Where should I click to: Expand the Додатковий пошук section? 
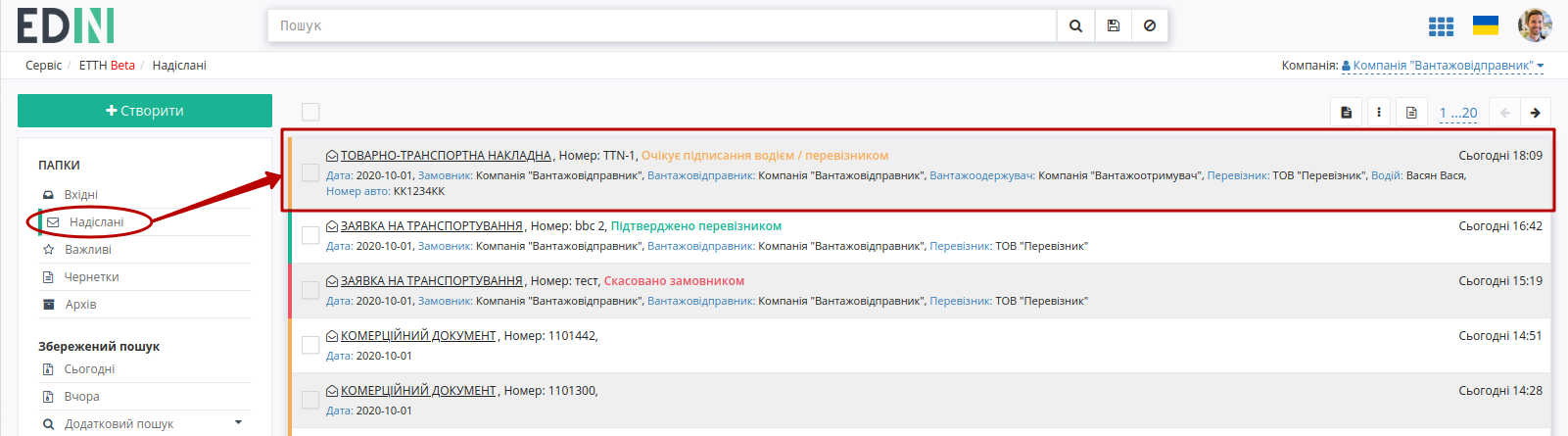[x=144, y=424]
